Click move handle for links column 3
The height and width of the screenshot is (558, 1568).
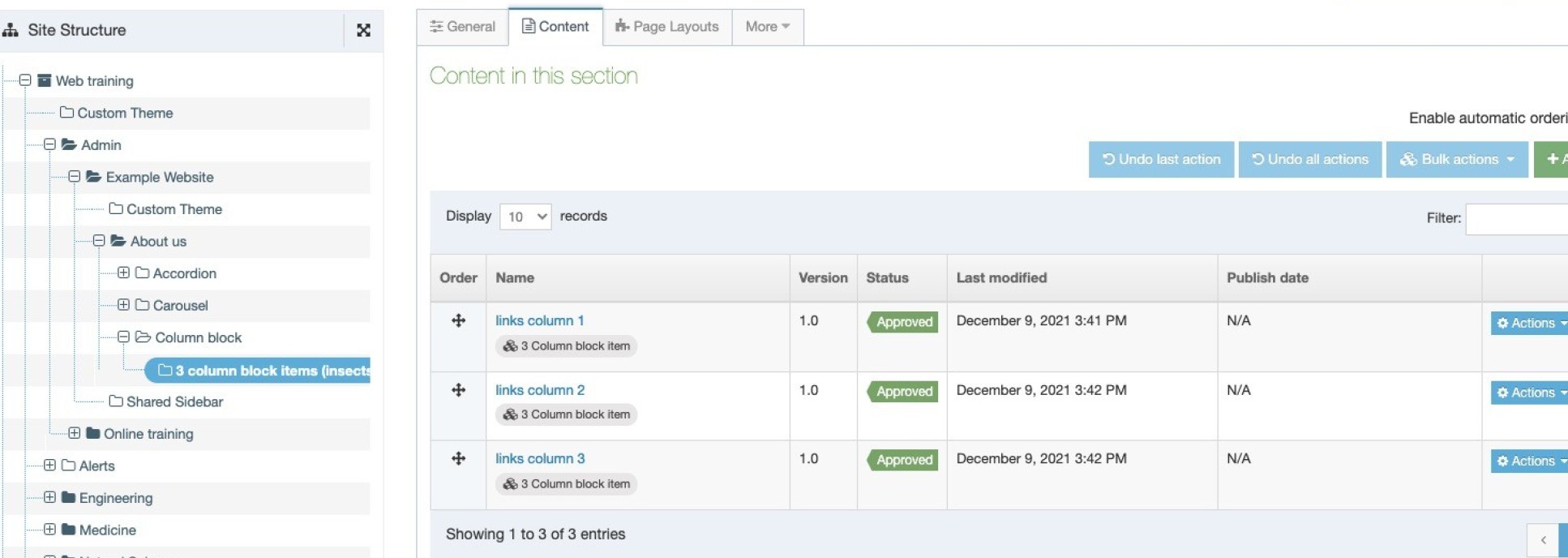pos(458,458)
